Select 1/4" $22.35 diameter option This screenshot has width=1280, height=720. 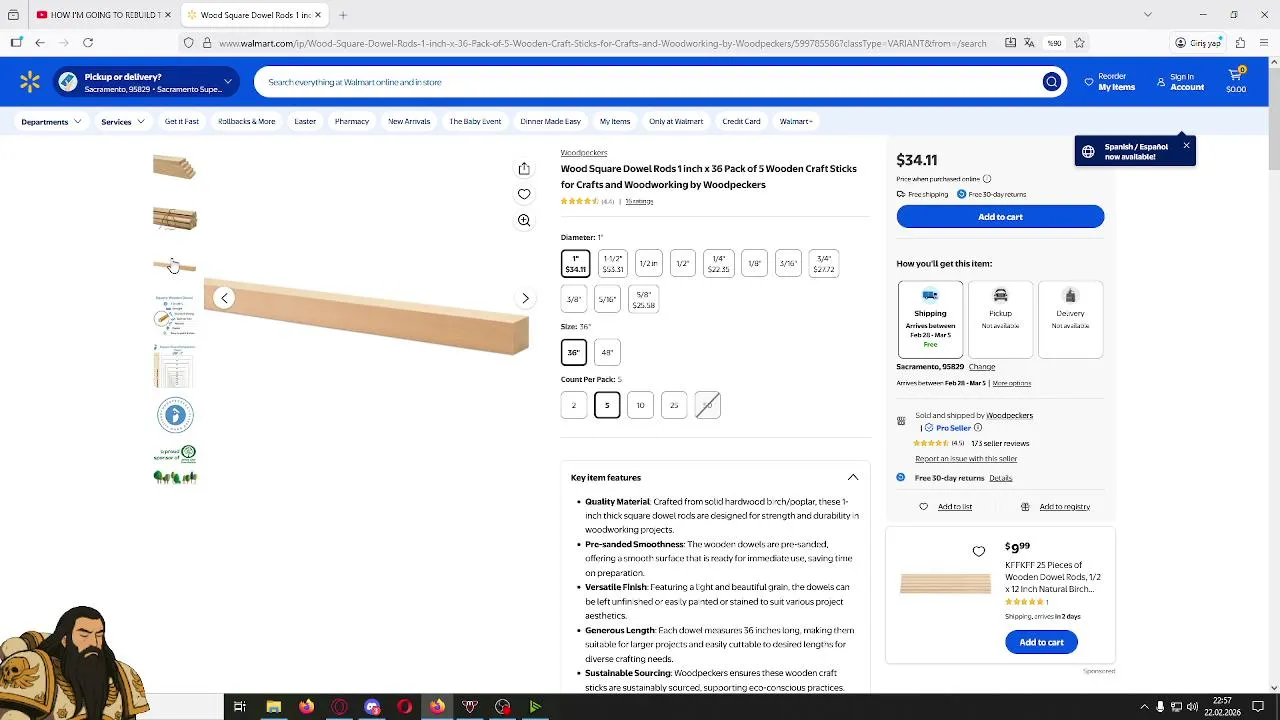[719, 264]
